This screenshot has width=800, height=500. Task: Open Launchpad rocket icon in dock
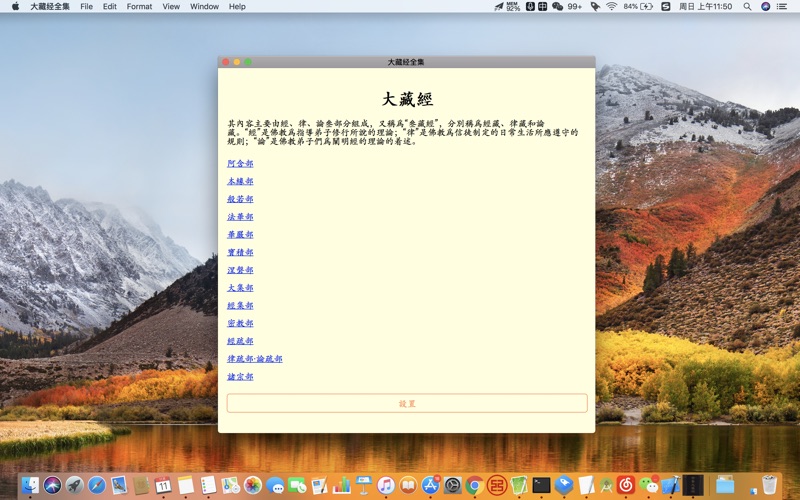pos(74,485)
